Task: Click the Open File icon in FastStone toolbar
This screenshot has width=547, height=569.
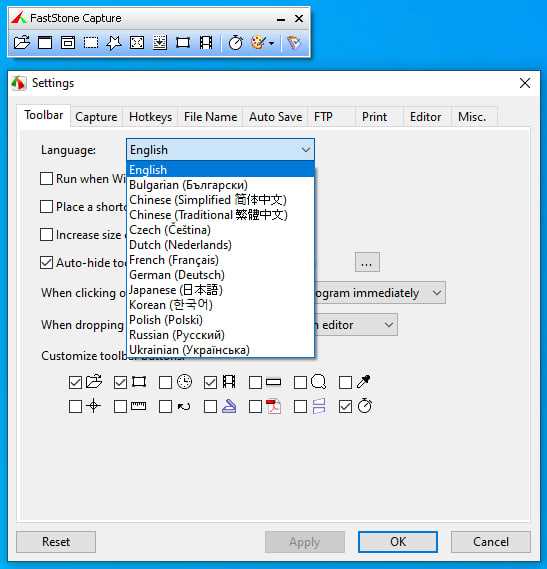Action: point(22,43)
